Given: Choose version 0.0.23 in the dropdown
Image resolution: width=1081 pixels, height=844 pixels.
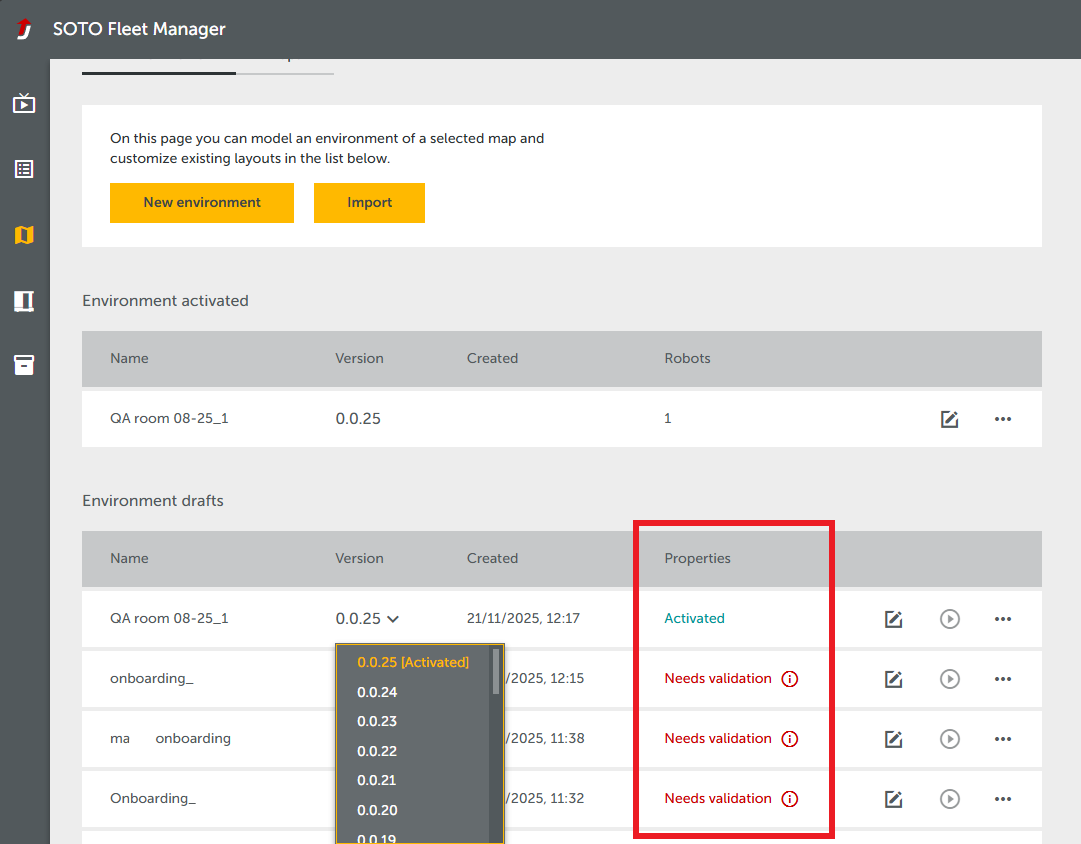Looking at the screenshot, I should pos(377,721).
